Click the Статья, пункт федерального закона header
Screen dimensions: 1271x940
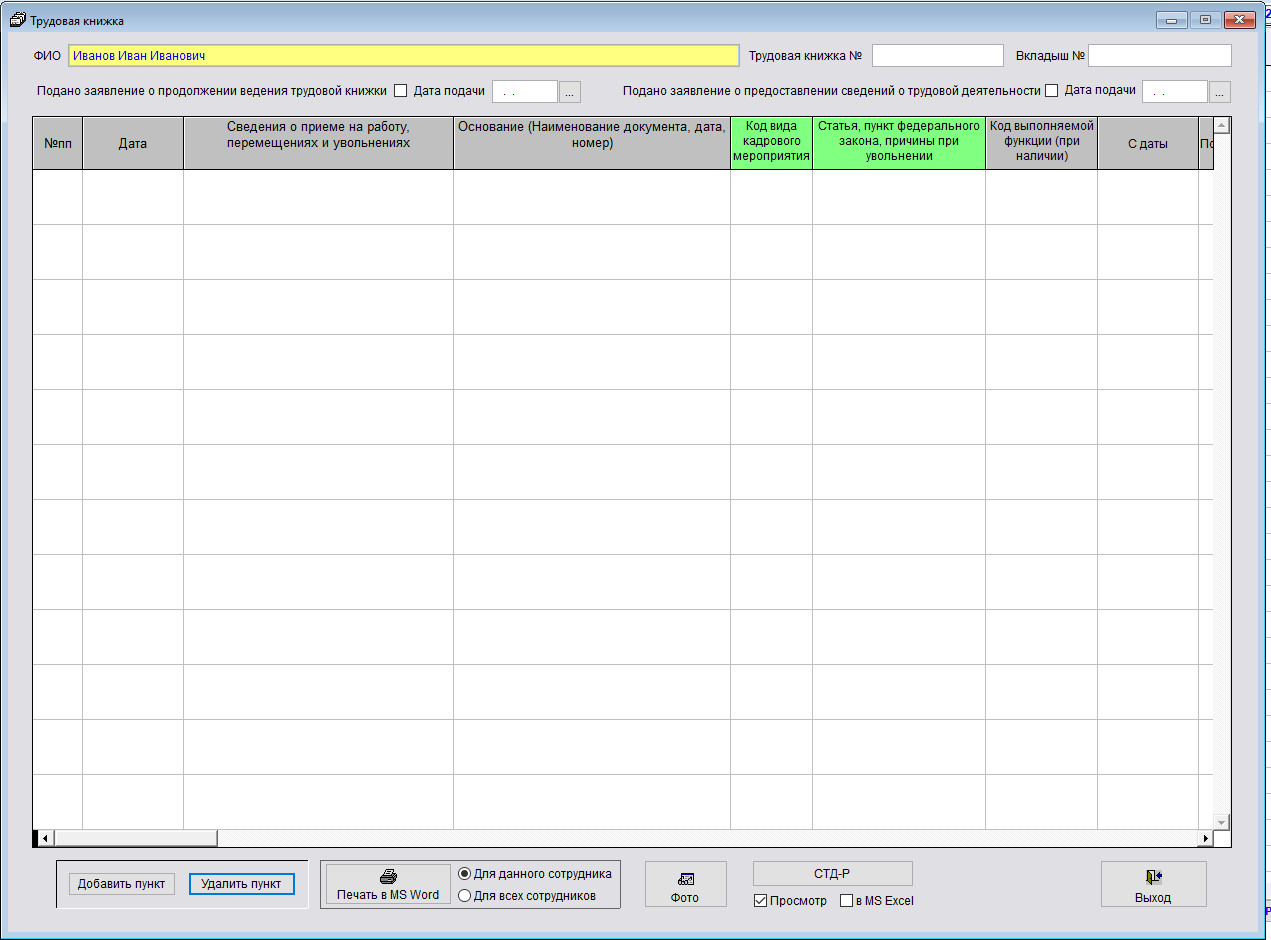tap(899, 143)
